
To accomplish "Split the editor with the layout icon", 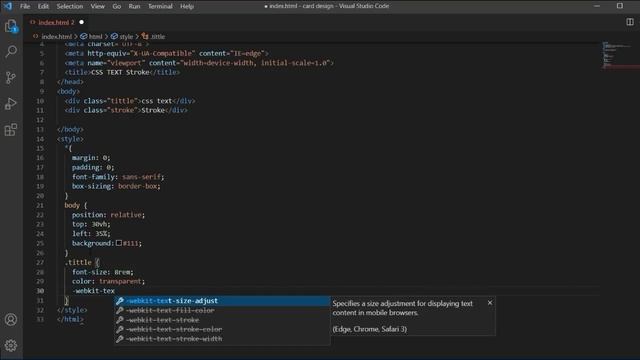I will [630, 22].
